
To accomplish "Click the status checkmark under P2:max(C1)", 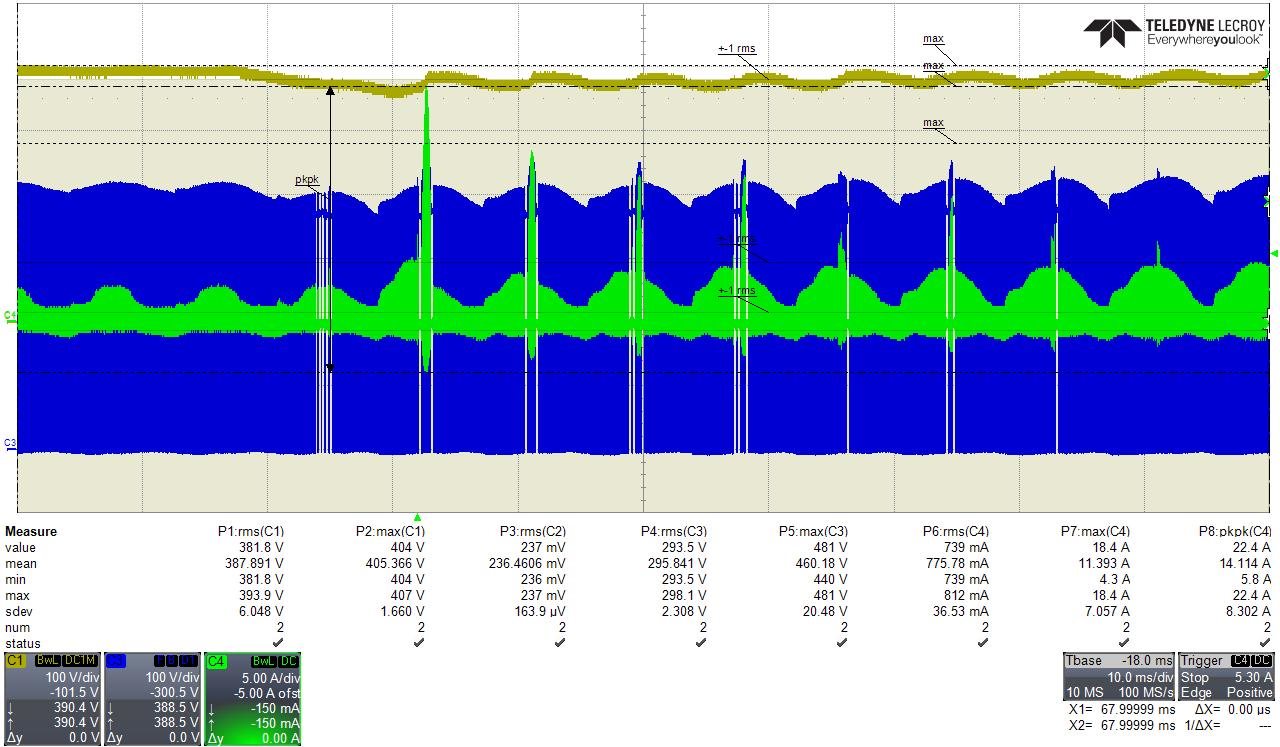I will pyautogui.click(x=419, y=643).
